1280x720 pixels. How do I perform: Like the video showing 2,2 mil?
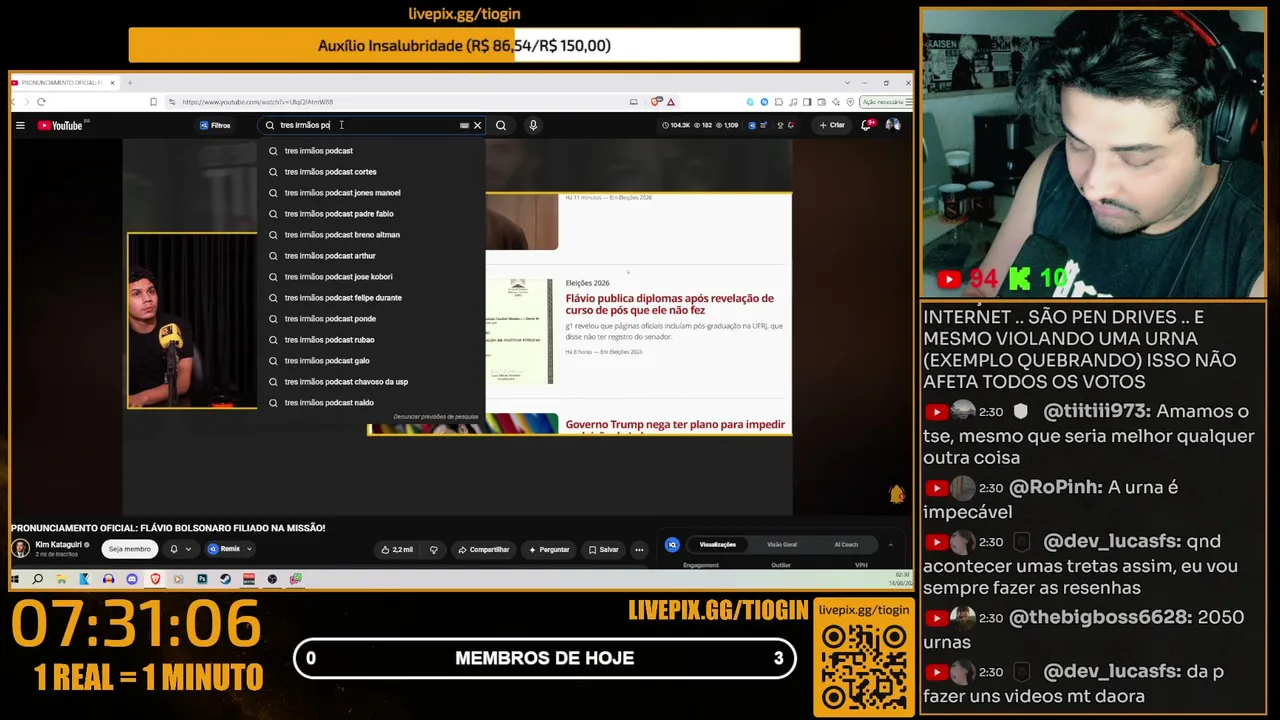397,549
